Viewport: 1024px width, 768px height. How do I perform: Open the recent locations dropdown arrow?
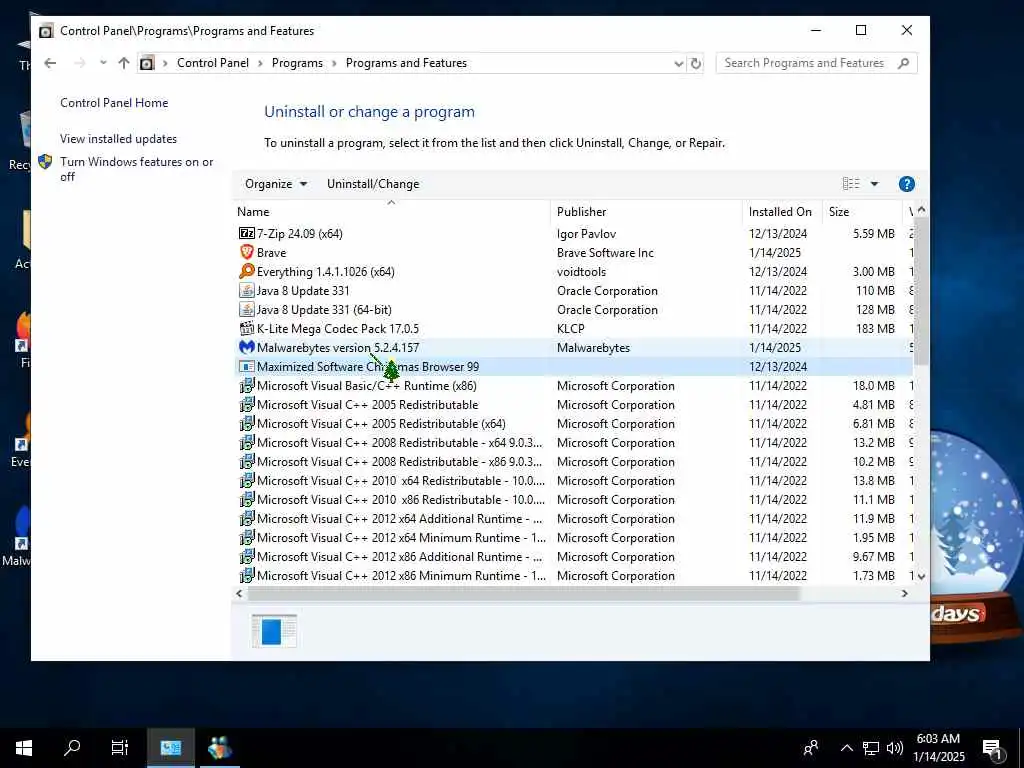[x=103, y=63]
